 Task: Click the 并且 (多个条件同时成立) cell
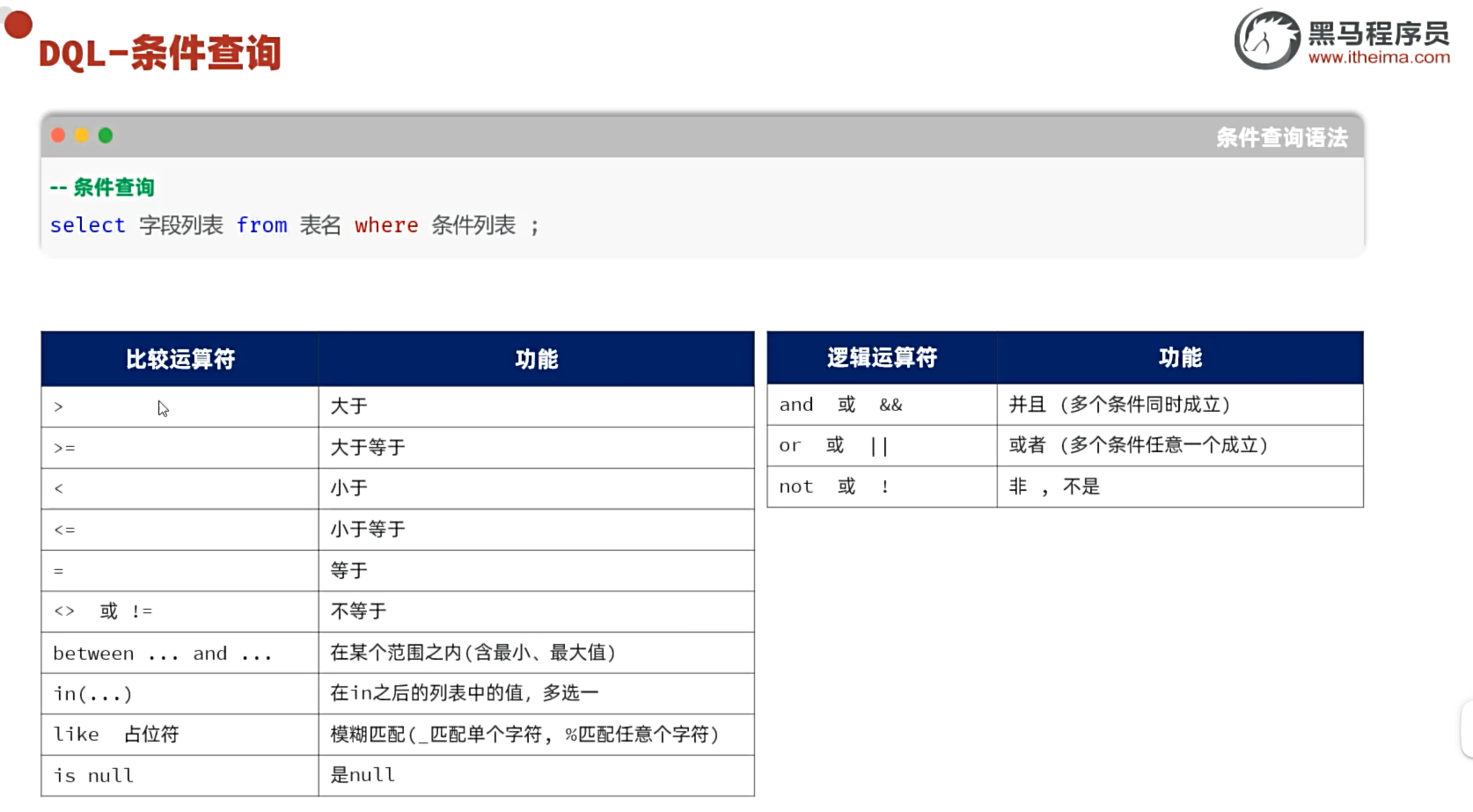(x=1180, y=405)
